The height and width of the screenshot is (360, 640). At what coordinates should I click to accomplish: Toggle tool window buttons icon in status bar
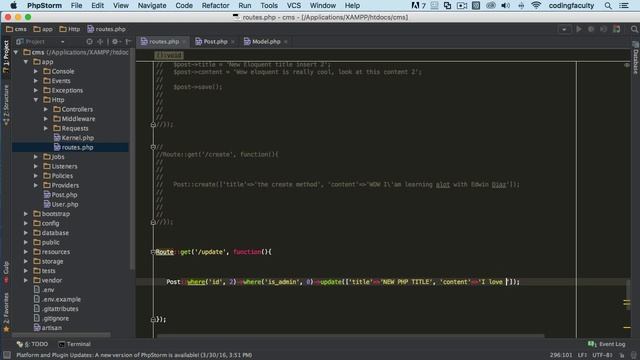coord(7,355)
